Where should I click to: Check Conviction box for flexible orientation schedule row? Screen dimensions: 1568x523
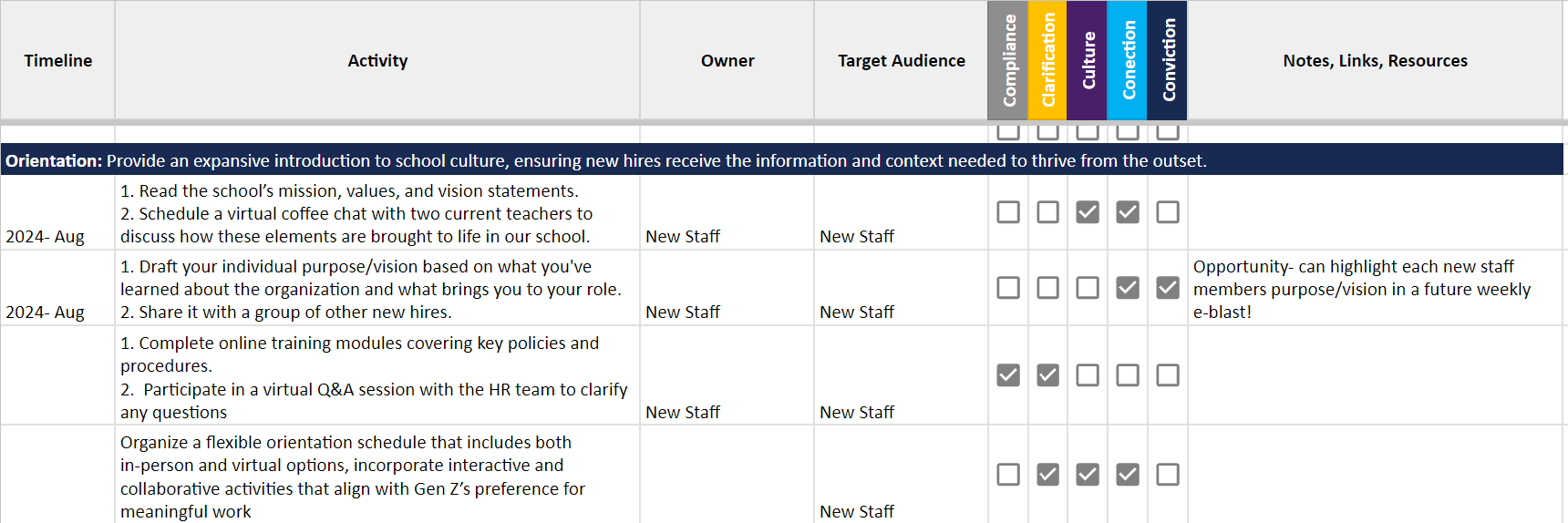tap(1168, 475)
